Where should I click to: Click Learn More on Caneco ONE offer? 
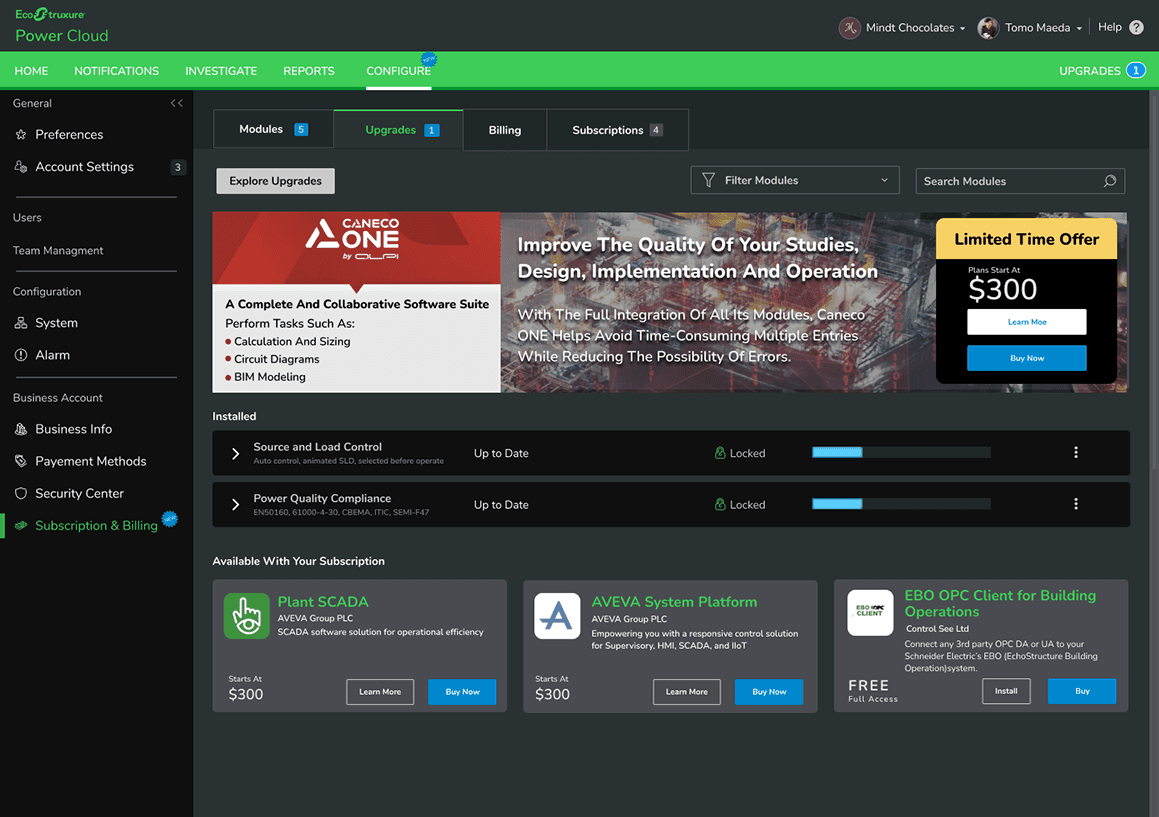(x=1027, y=322)
